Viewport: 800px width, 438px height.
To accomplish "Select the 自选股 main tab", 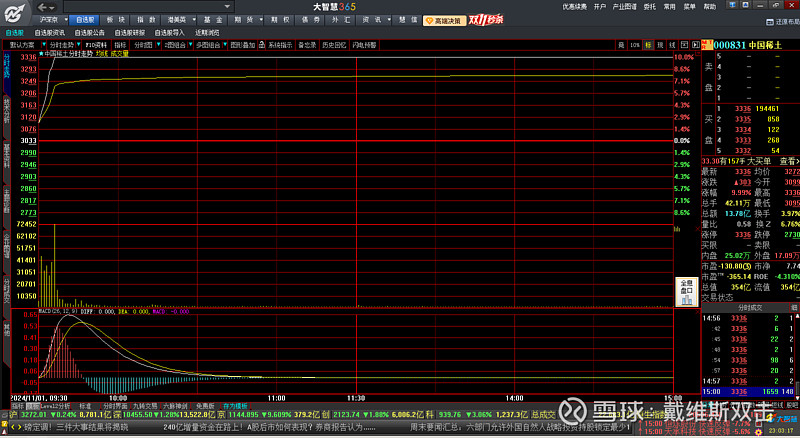I will 85,20.
